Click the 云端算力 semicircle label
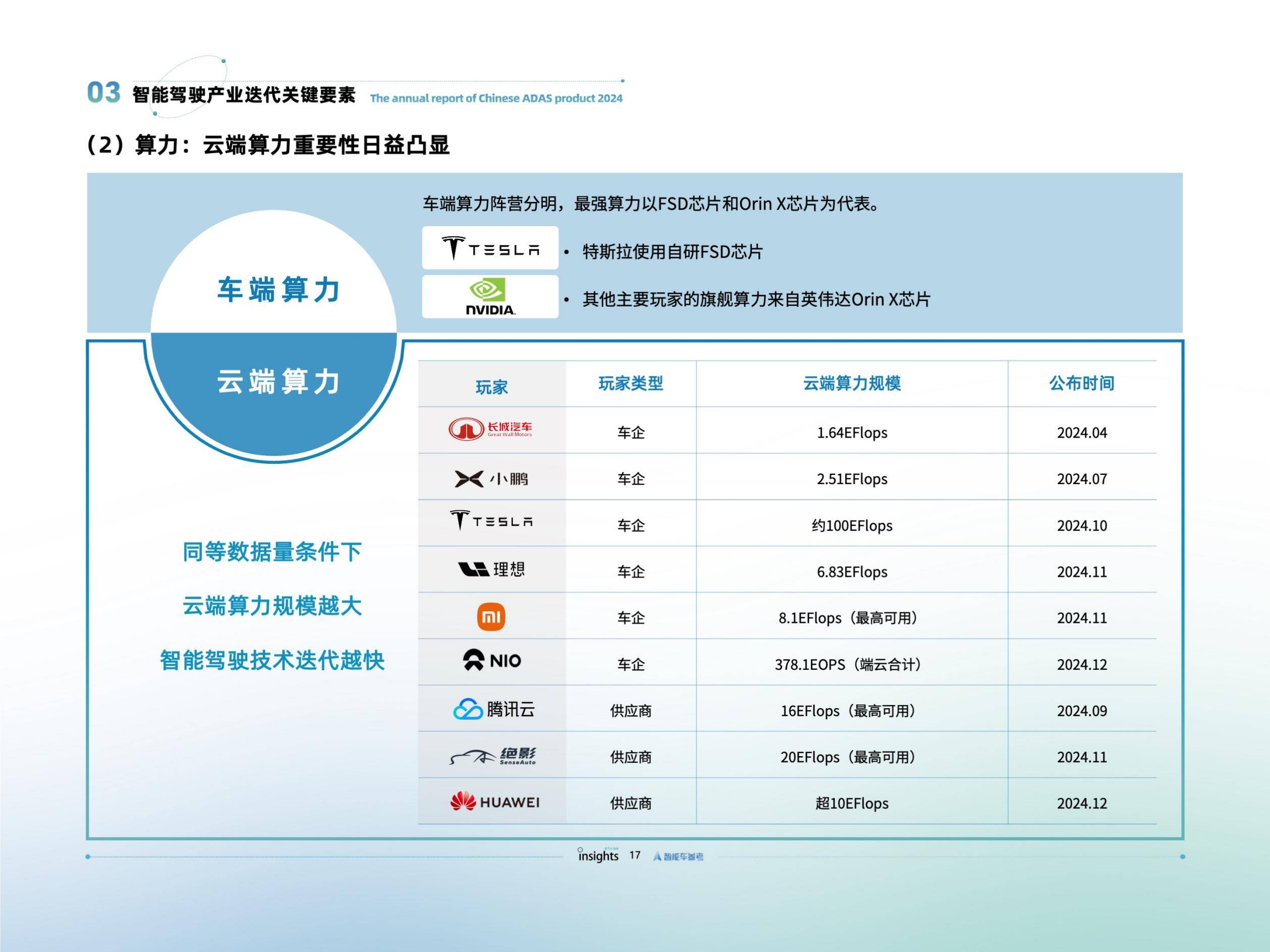Image resolution: width=1270 pixels, height=952 pixels. pyautogui.click(x=279, y=382)
